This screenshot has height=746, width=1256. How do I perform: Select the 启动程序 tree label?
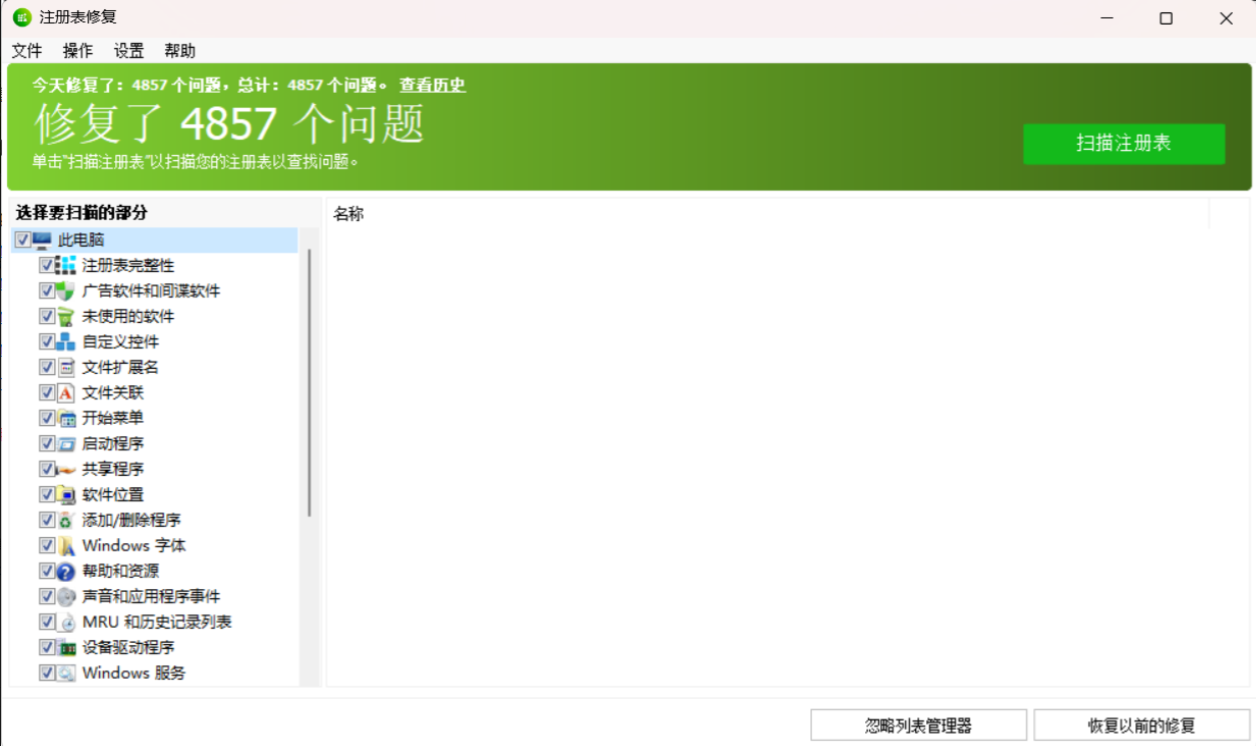(113, 444)
